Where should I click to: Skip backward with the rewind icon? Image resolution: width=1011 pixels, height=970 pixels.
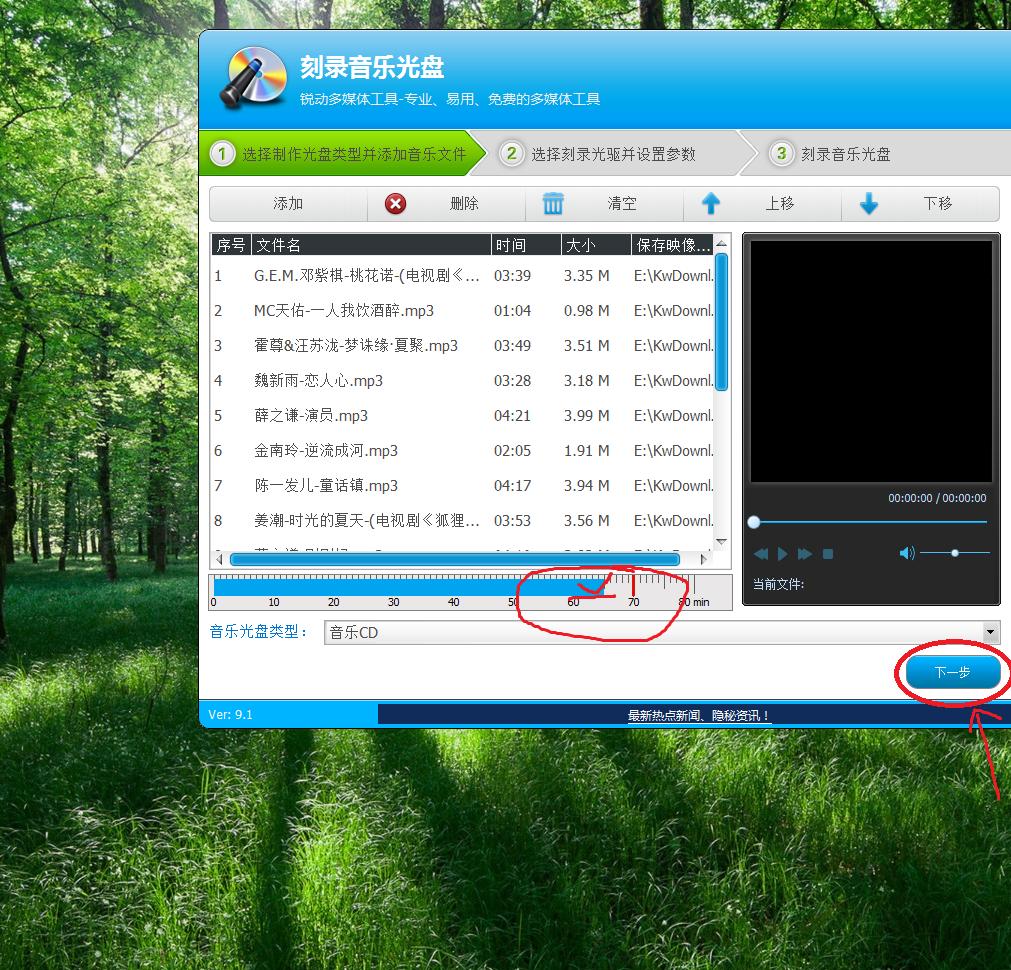[761, 553]
